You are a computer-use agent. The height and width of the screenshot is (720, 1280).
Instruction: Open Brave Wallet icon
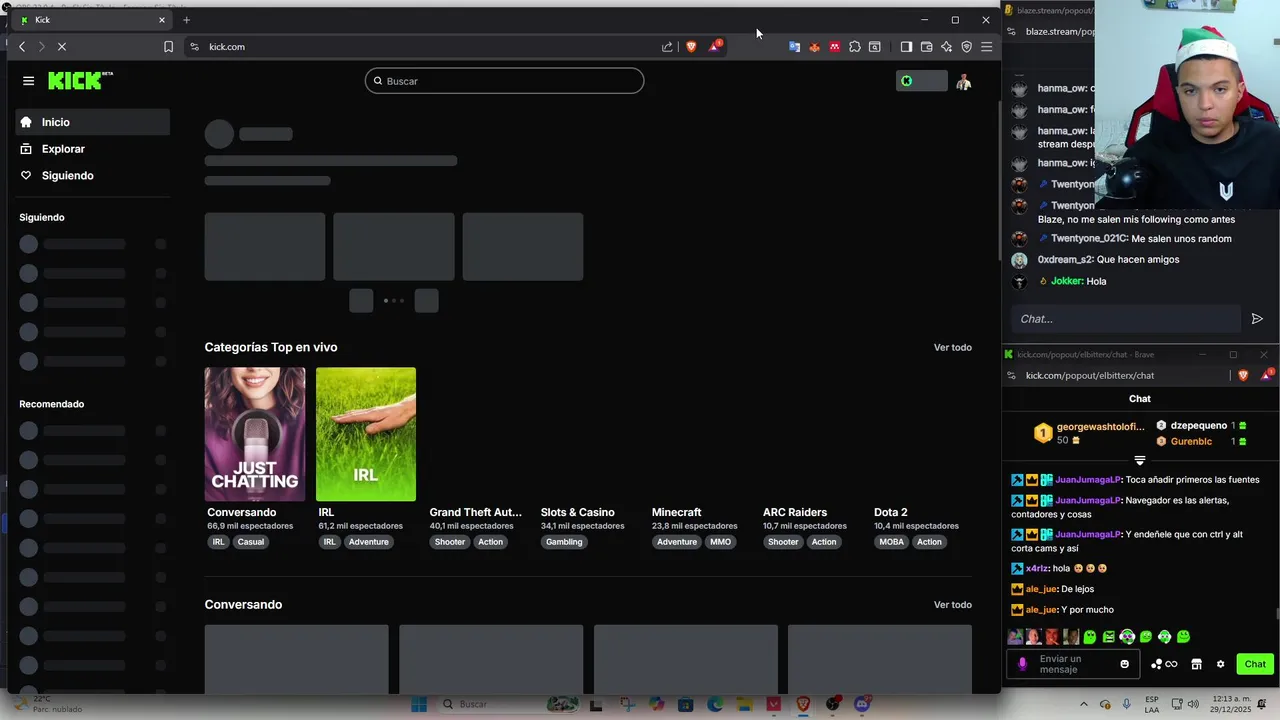[926, 47]
